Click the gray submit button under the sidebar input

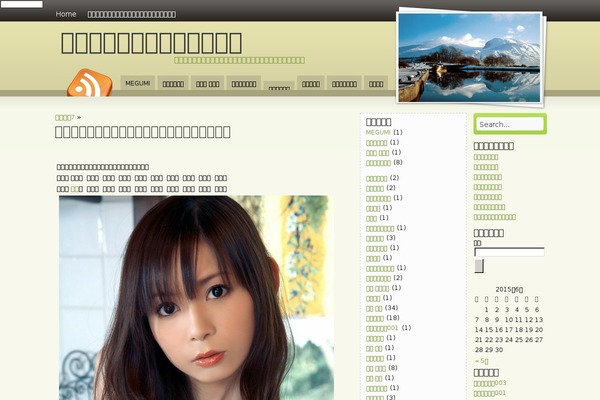(479, 266)
